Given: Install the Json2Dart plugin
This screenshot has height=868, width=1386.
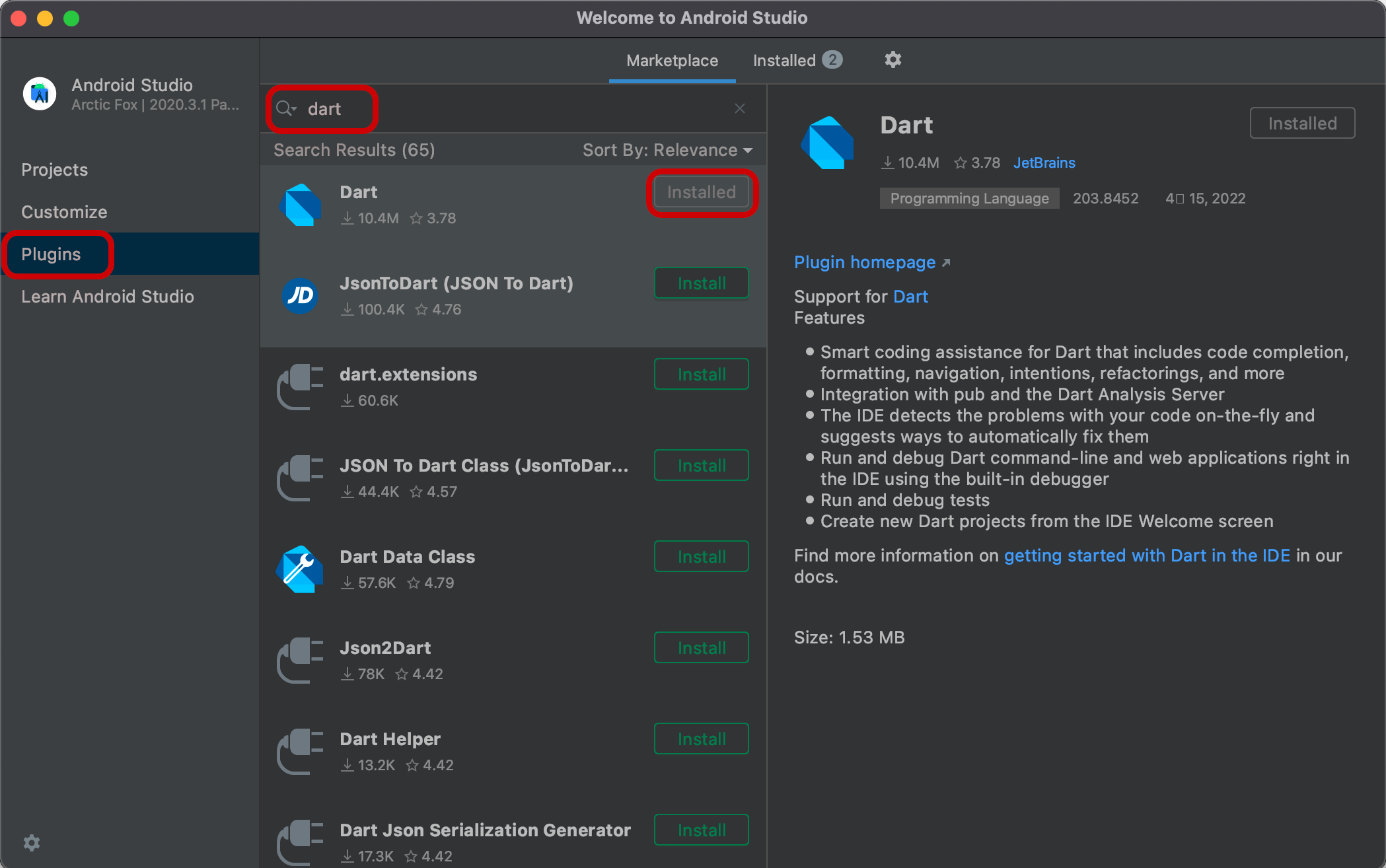Looking at the screenshot, I should pyautogui.click(x=701, y=648).
